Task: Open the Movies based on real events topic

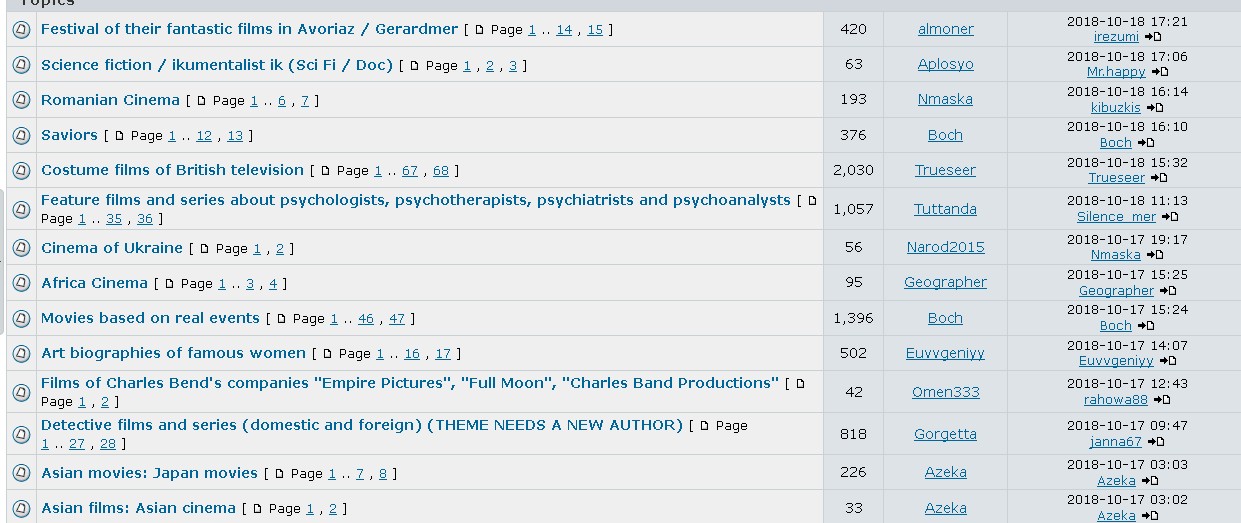Action: click(150, 318)
